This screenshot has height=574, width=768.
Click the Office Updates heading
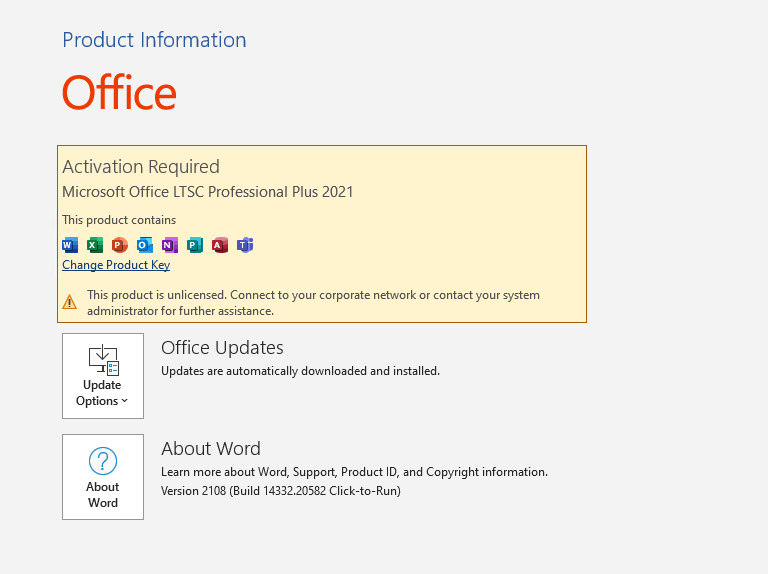point(222,348)
